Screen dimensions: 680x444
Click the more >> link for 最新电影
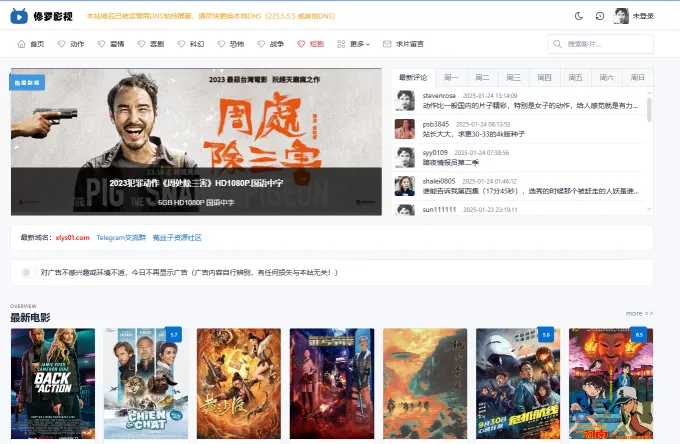(639, 313)
